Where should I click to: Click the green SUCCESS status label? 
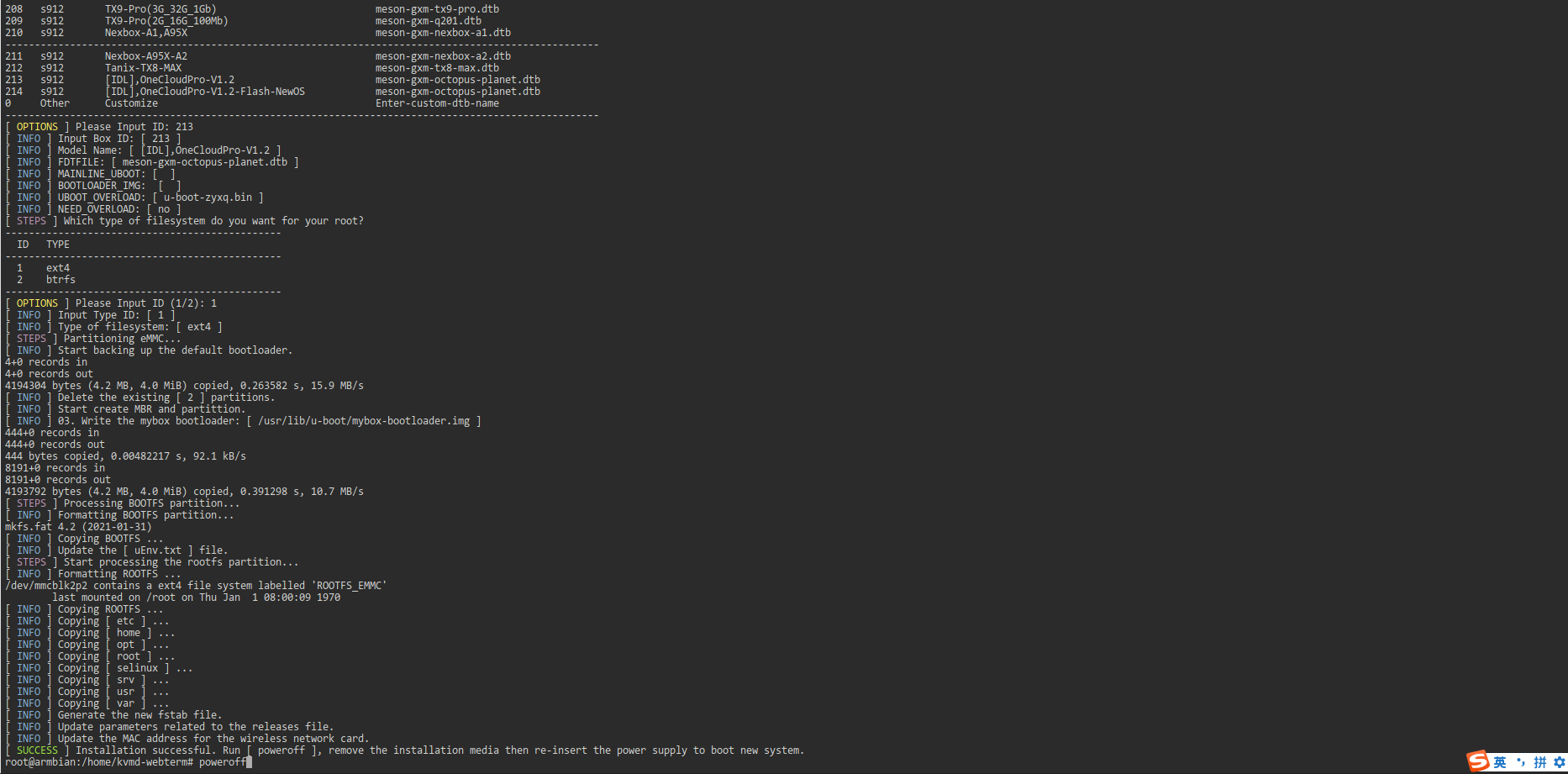37,750
